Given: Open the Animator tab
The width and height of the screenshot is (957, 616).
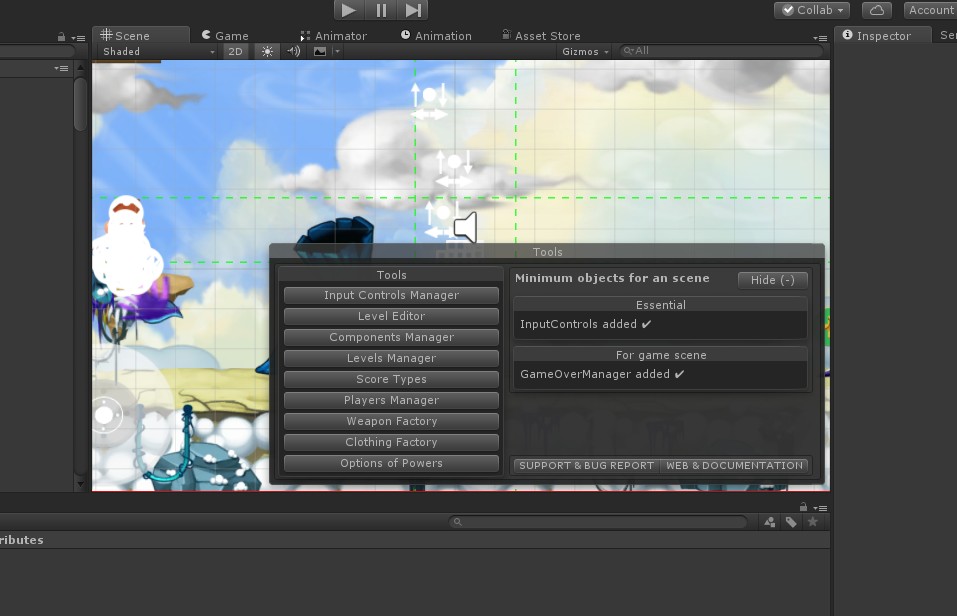Looking at the screenshot, I should (333, 35).
